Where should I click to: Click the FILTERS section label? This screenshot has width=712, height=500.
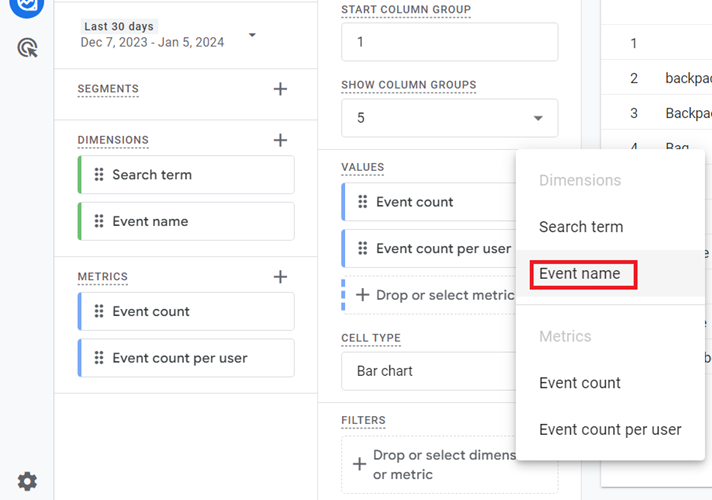click(x=363, y=420)
